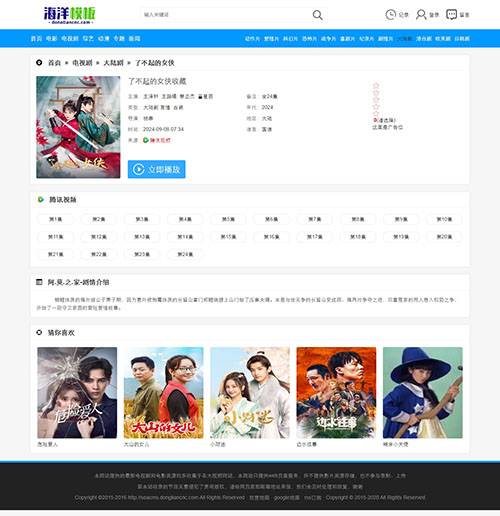Select episode 第1集
The height and width of the screenshot is (516, 500).
point(55,219)
